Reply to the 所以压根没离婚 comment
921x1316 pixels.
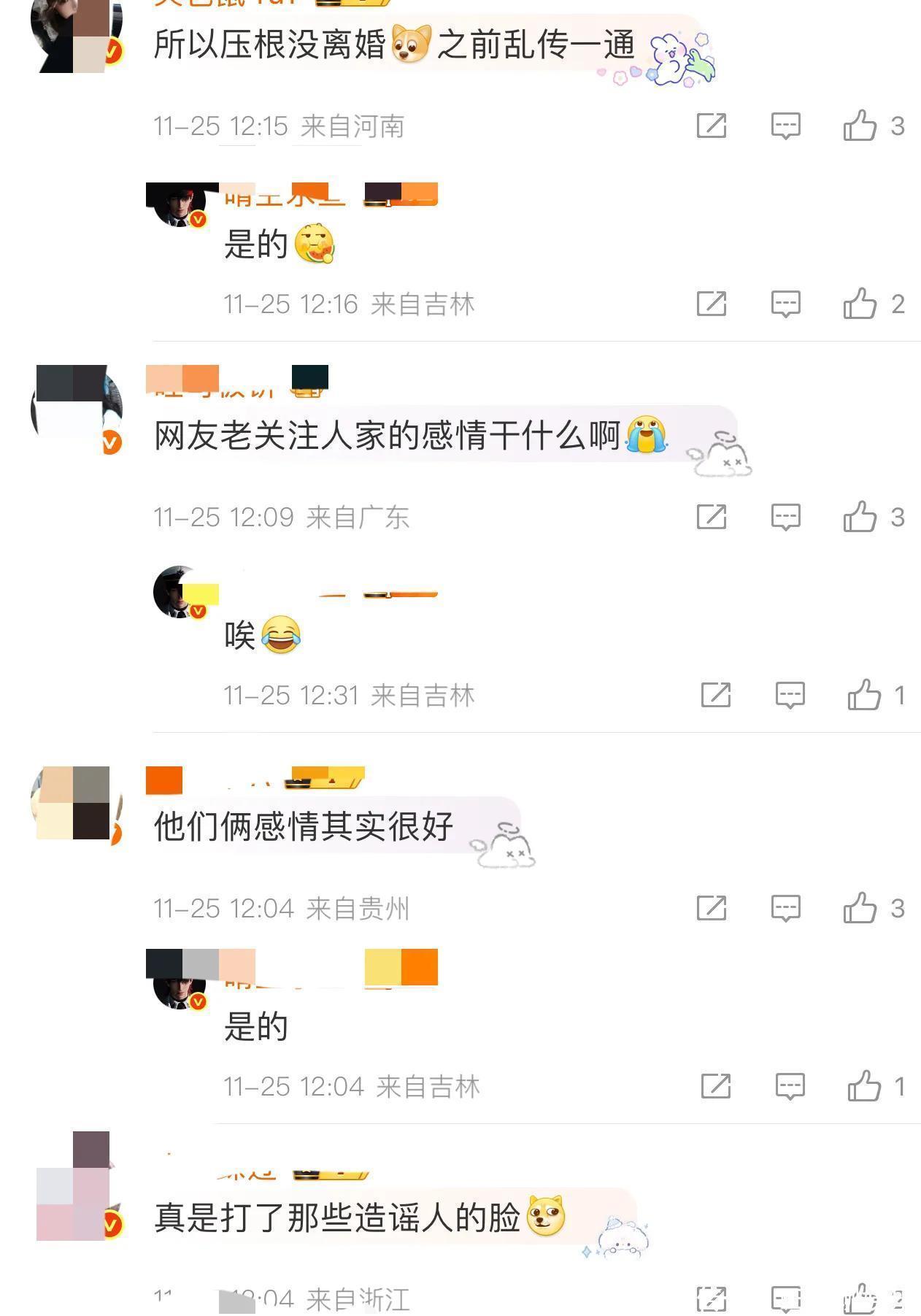785,126
